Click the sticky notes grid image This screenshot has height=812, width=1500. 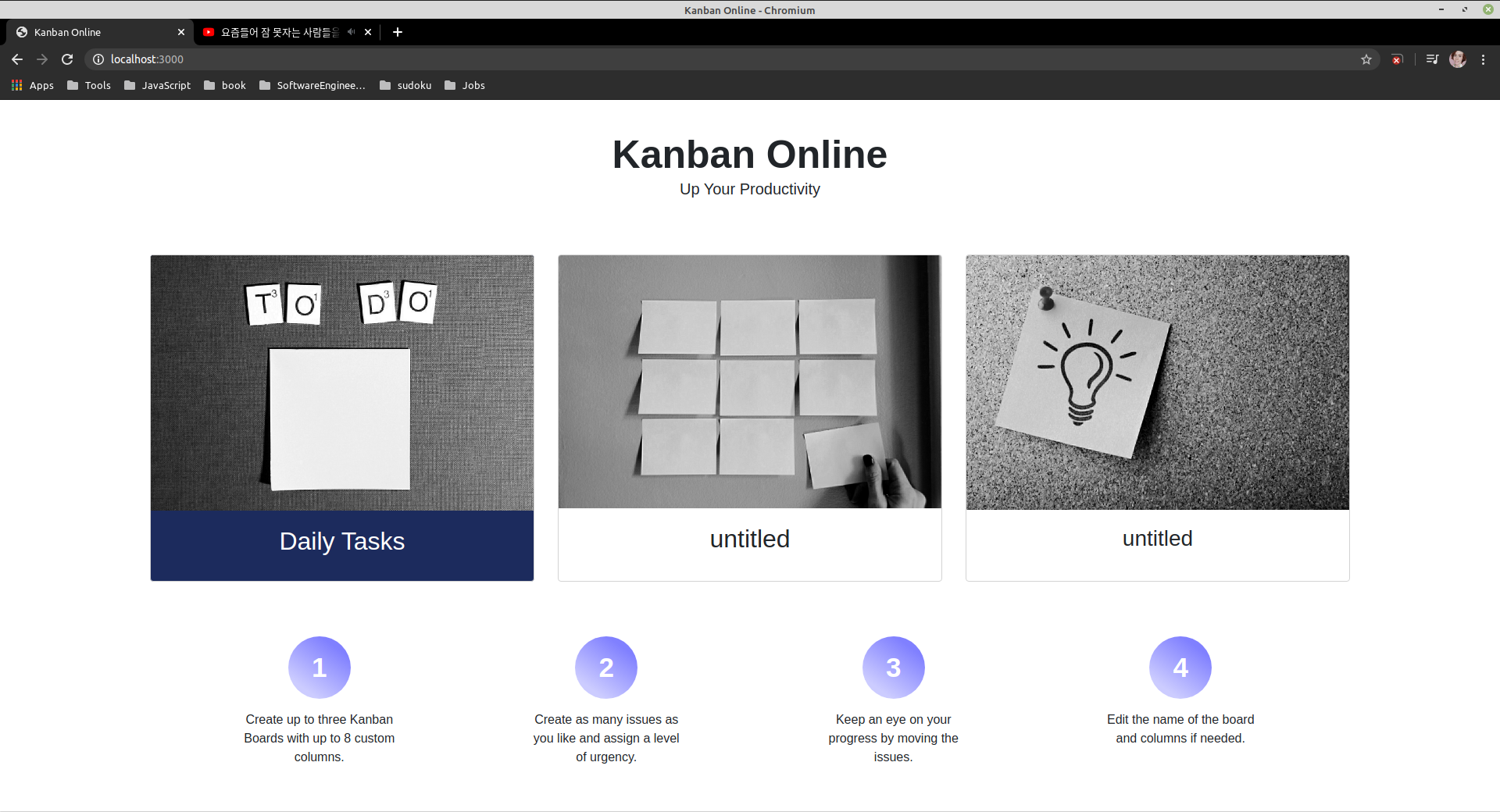tap(750, 382)
